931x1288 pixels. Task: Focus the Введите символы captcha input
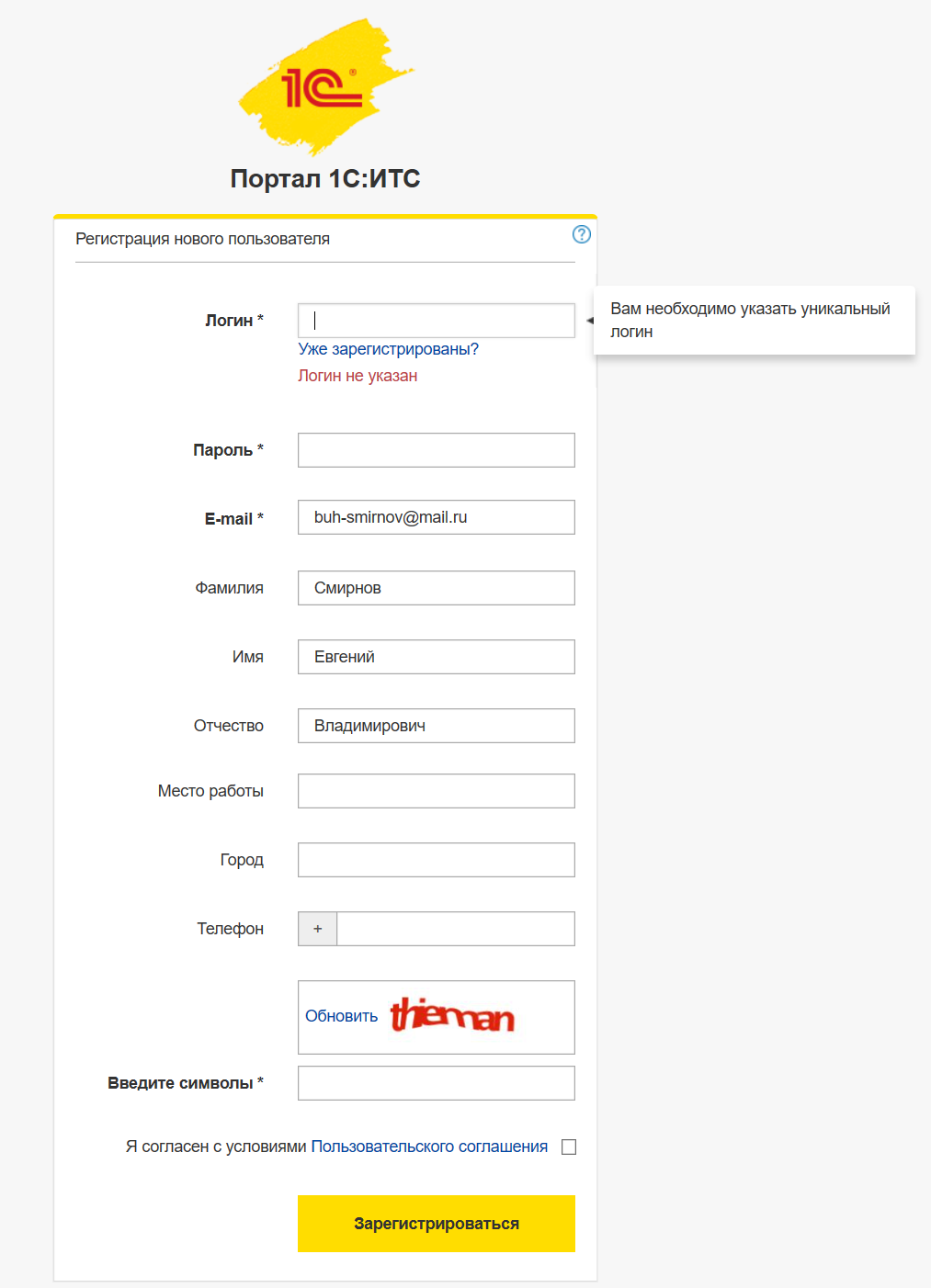coord(437,1083)
